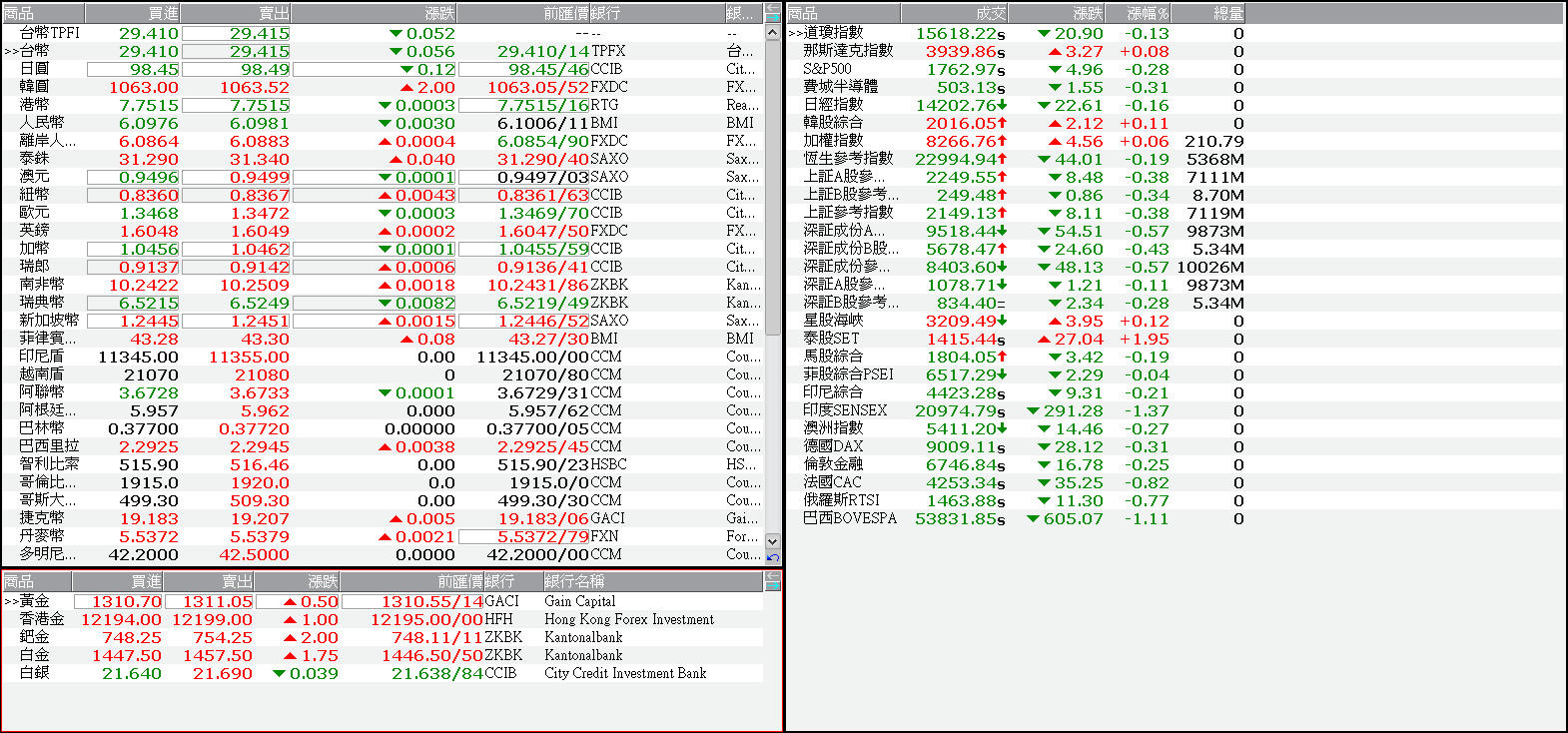This screenshot has width=1568, height=733.
Task: Click the grey left arrow in metals panel header
Action: (x=773, y=576)
